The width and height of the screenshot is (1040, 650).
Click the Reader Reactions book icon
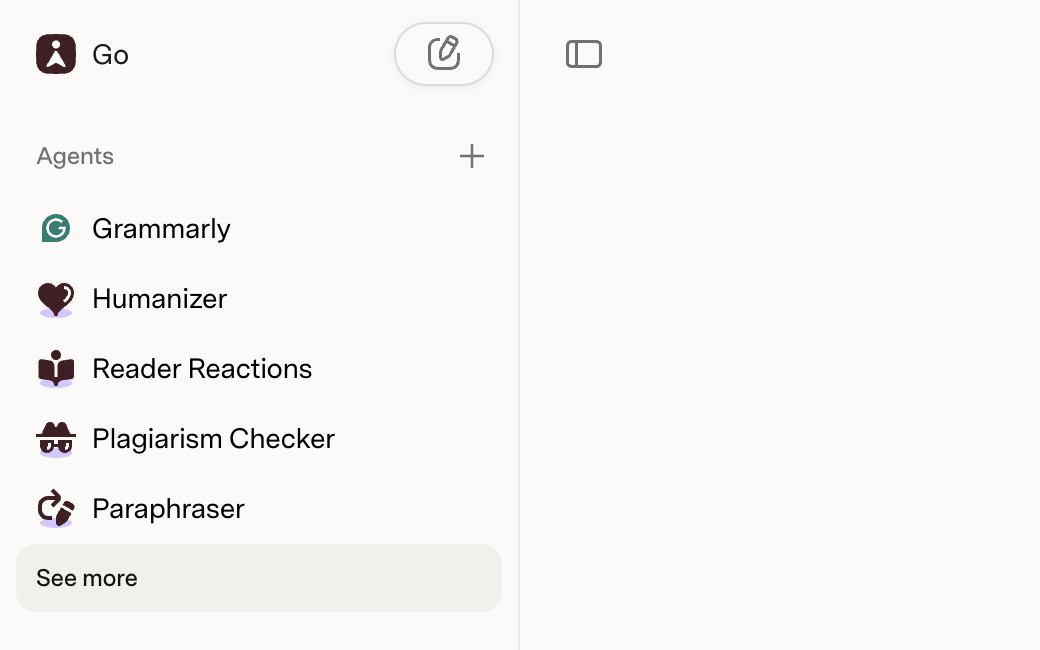[56, 369]
